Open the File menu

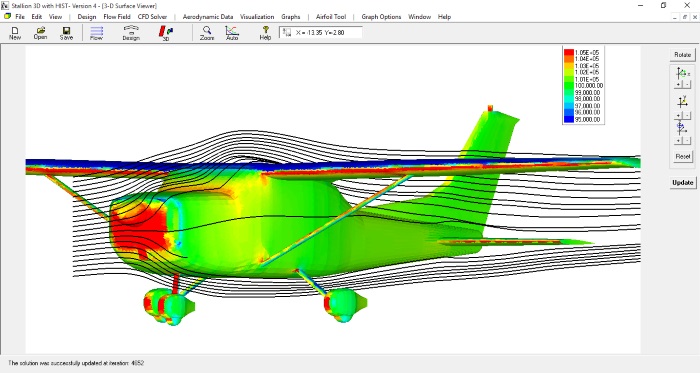[x=20, y=17]
